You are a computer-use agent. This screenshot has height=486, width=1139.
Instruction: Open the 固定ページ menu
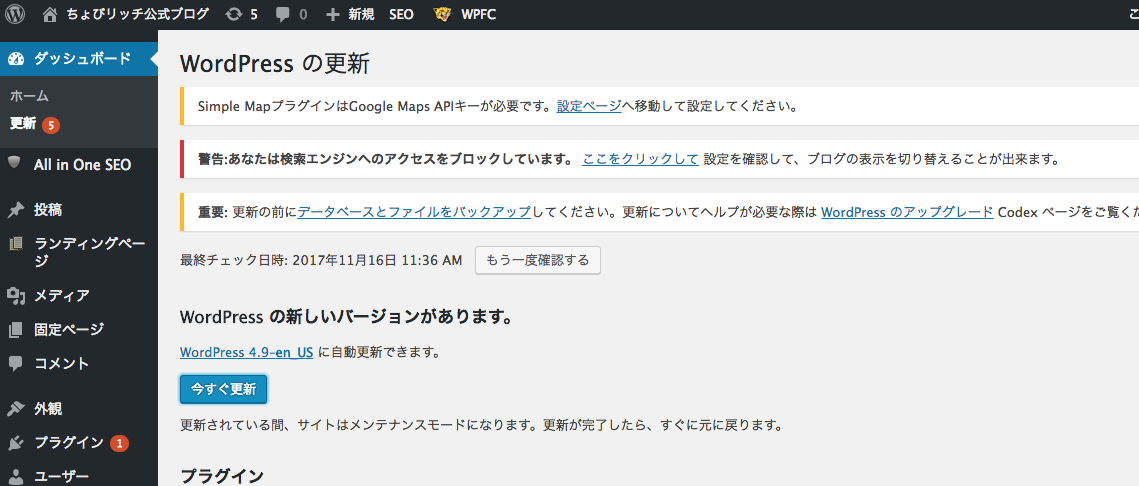69,330
